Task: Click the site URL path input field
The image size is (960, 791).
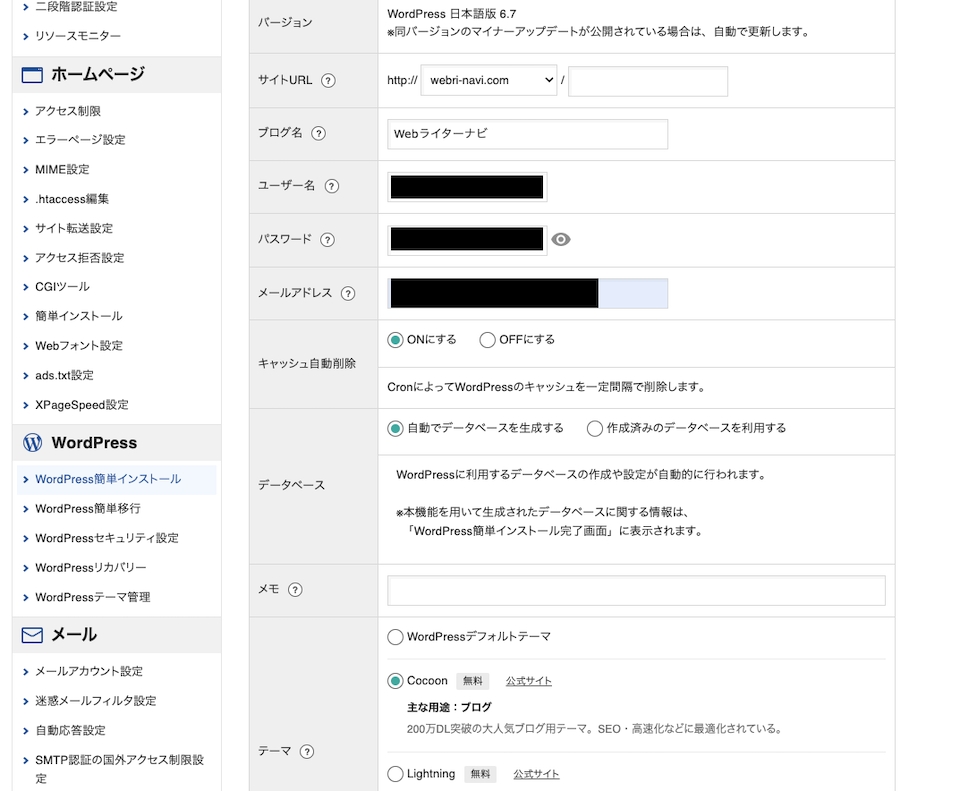Action: tap(648, 81)
